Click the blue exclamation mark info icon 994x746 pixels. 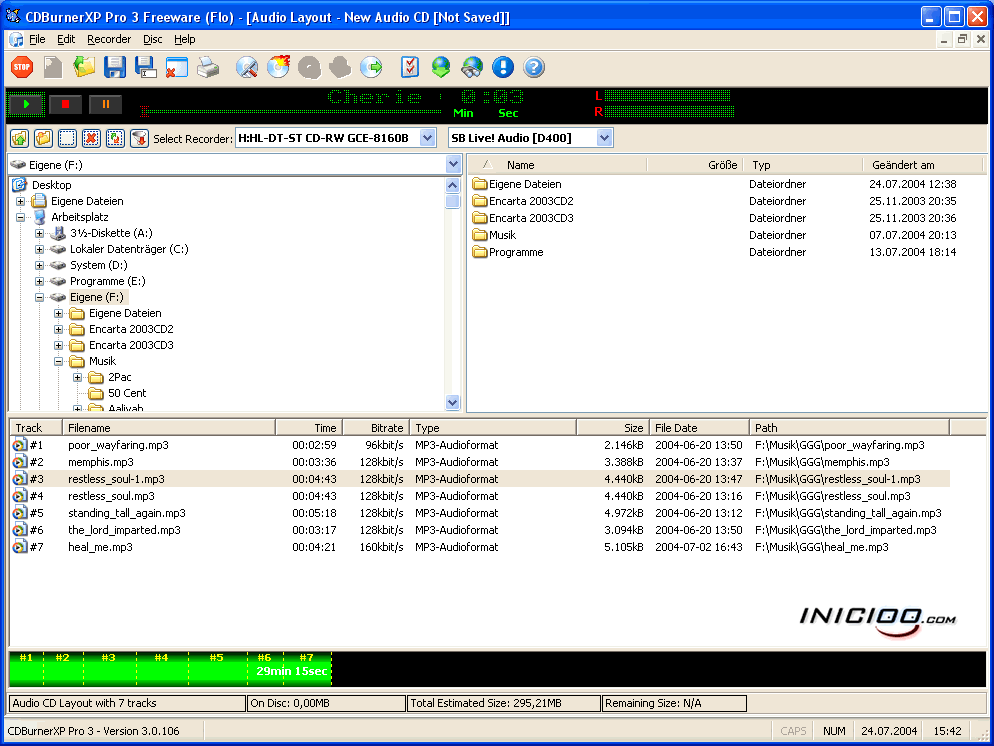(x=503, y=67)
